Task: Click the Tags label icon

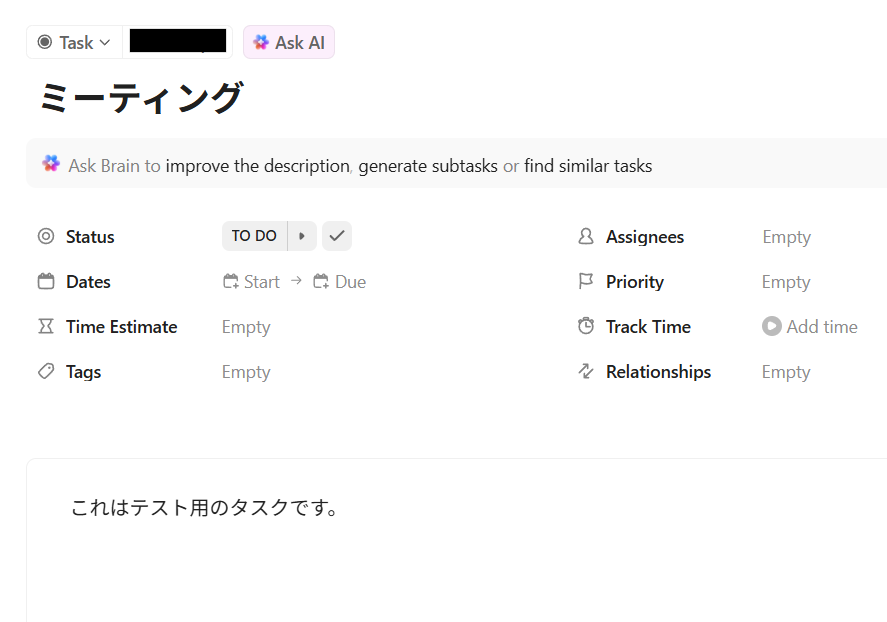Action: click(x=46, y=371)
